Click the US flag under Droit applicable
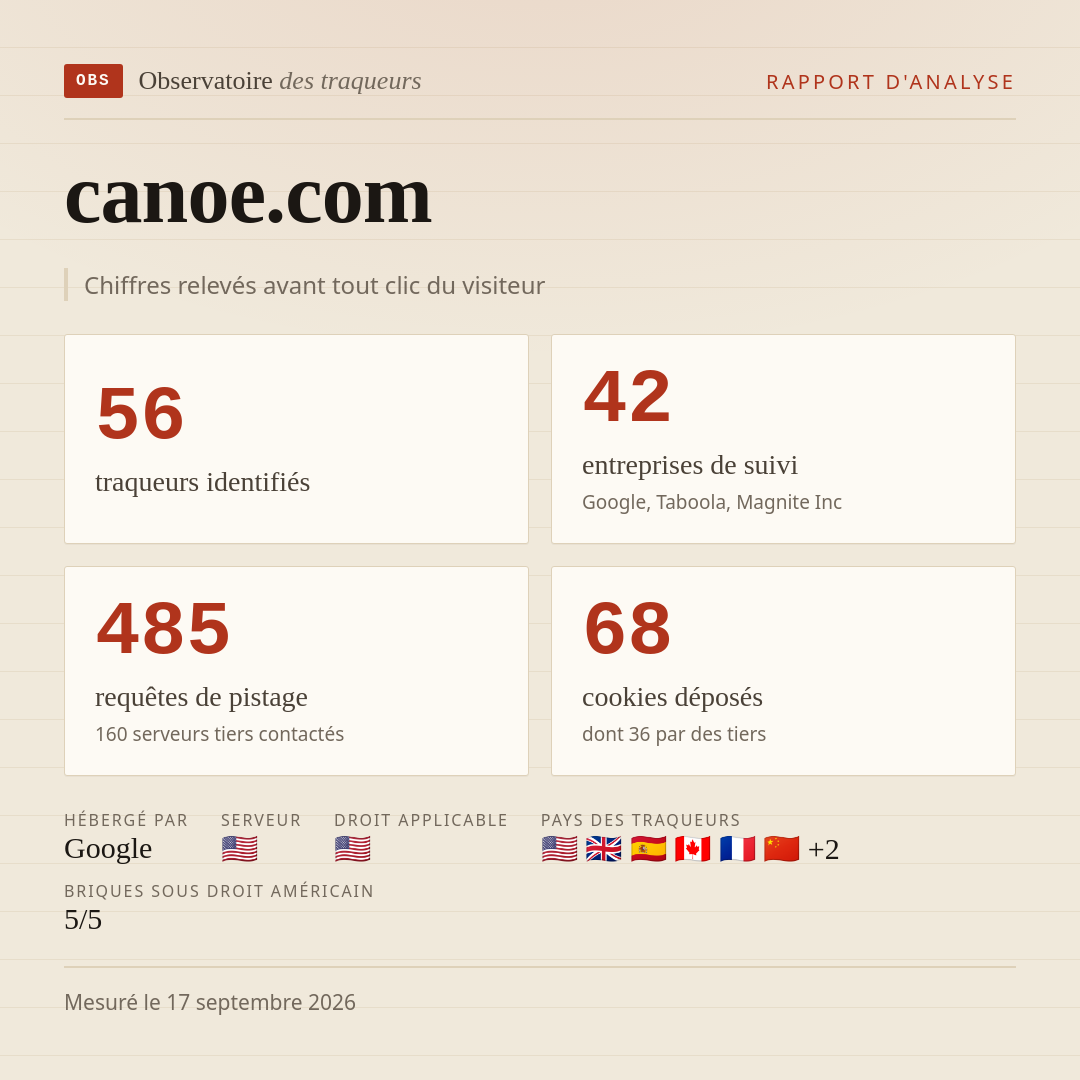The image size is (1080, 1080). pyautogui.click(x=353, y=849)
